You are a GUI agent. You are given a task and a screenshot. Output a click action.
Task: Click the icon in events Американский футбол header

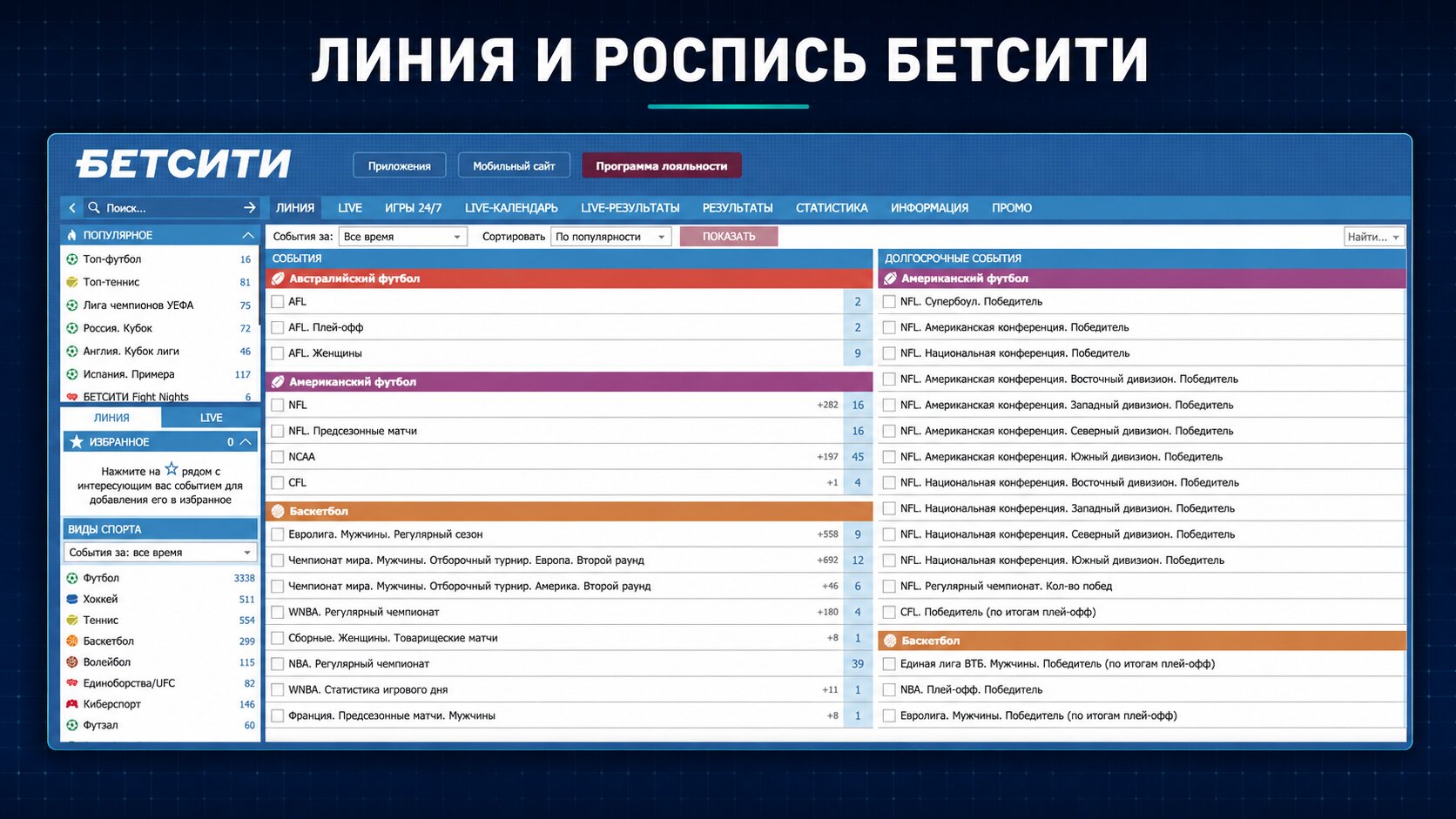(x=278, y=382)
